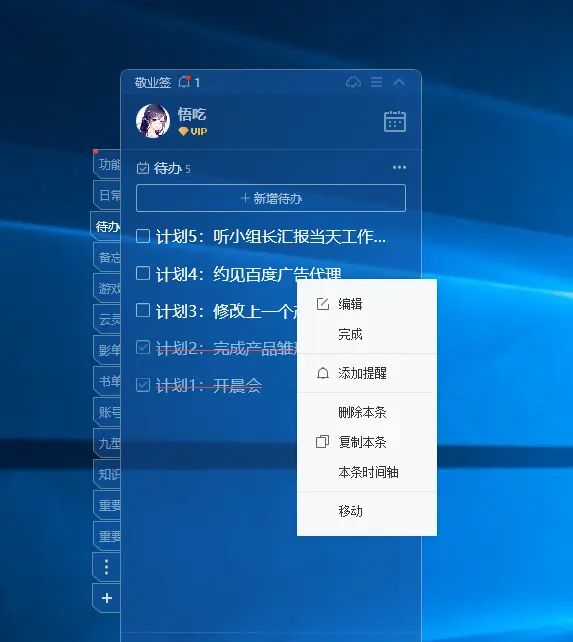Click the 新增待办 button

(271, 198)
